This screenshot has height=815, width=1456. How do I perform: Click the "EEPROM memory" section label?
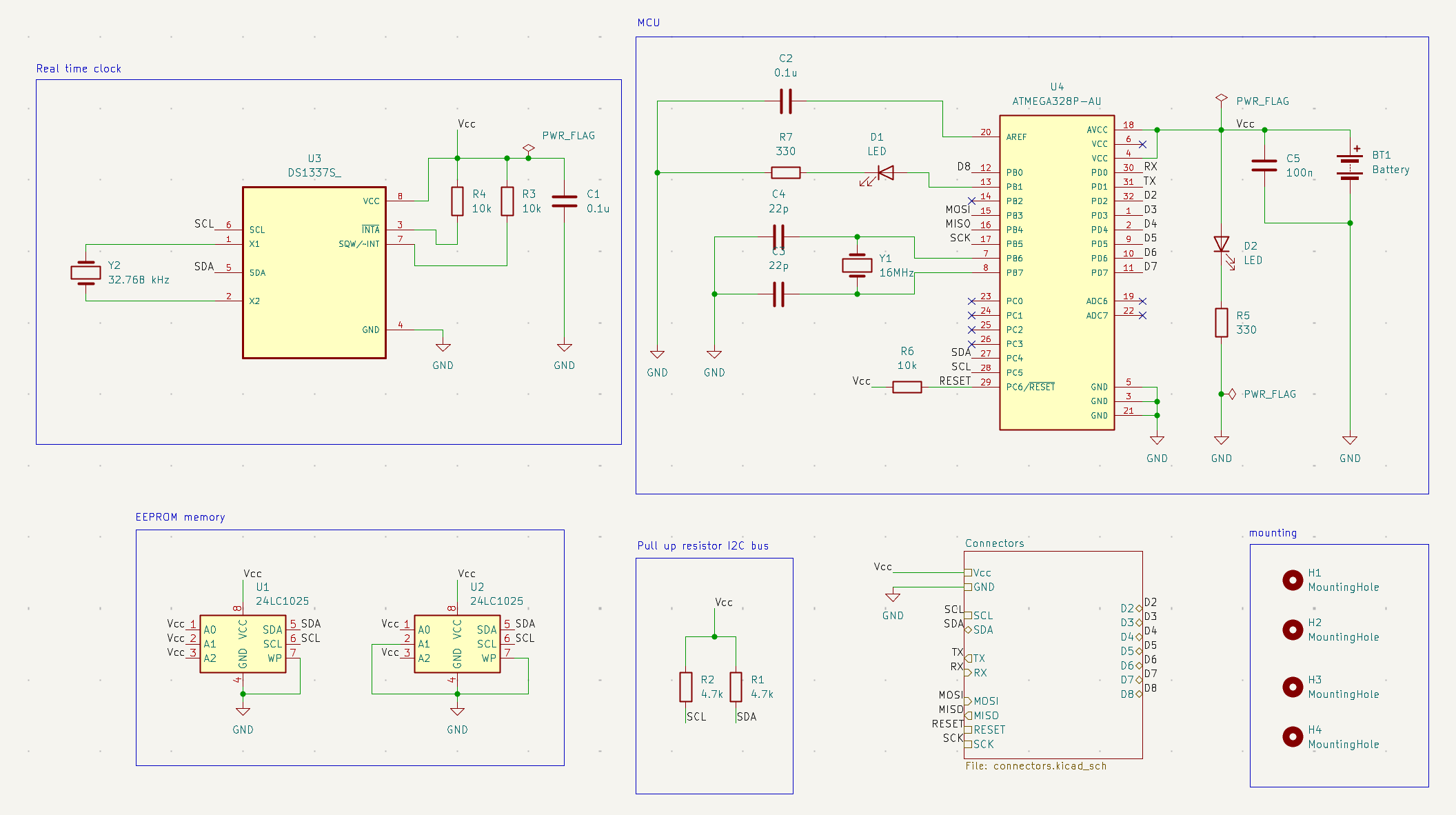[180, 517]
